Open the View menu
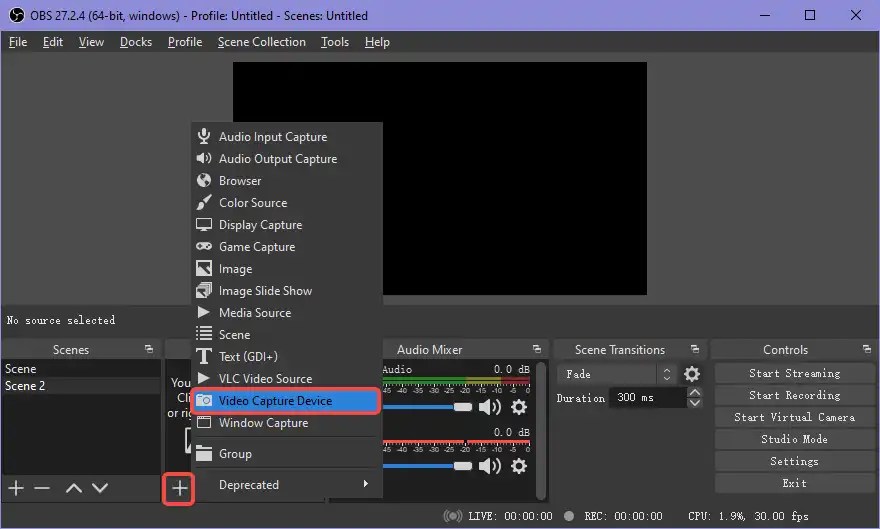The width and height of the screenshot is (880, 529). click(x=91, y=42)
